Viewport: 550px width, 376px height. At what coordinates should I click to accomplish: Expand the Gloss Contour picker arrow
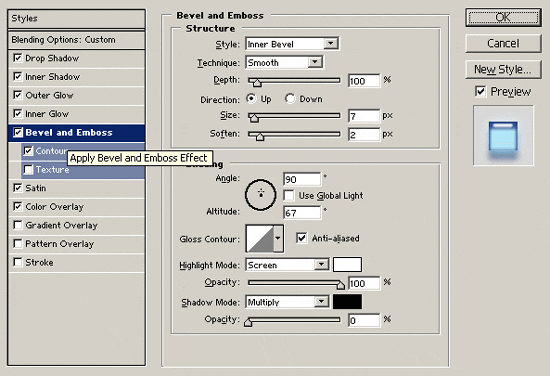278,239
